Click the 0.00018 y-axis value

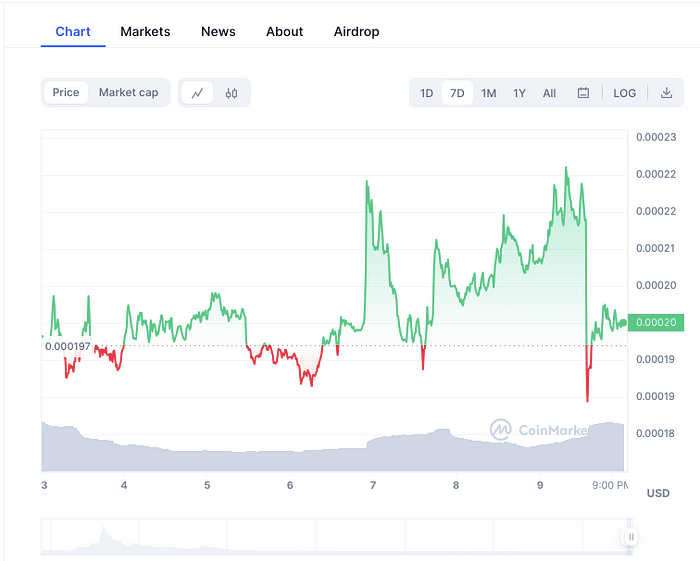[x=655, y=433]
